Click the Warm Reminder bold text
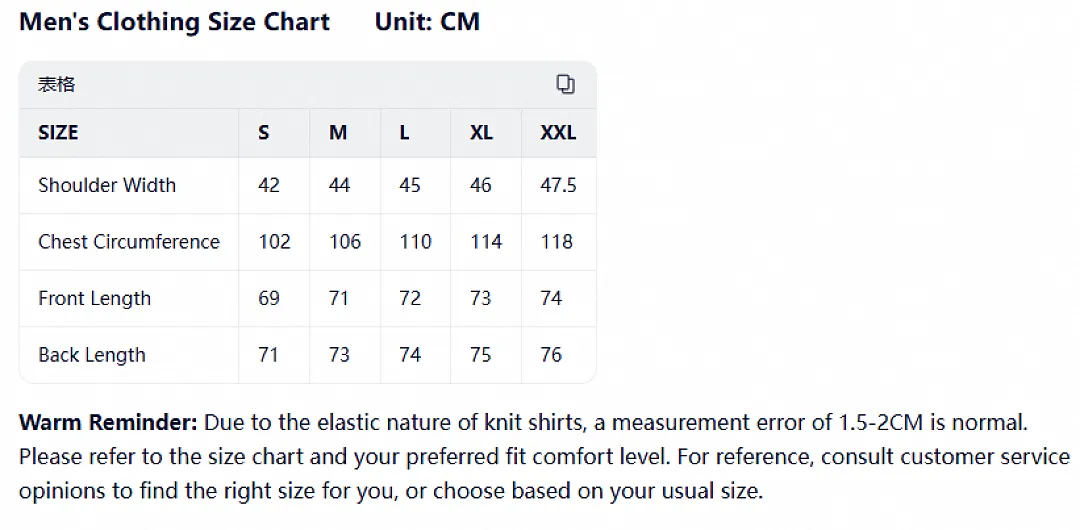 click(x=108, y=422)
